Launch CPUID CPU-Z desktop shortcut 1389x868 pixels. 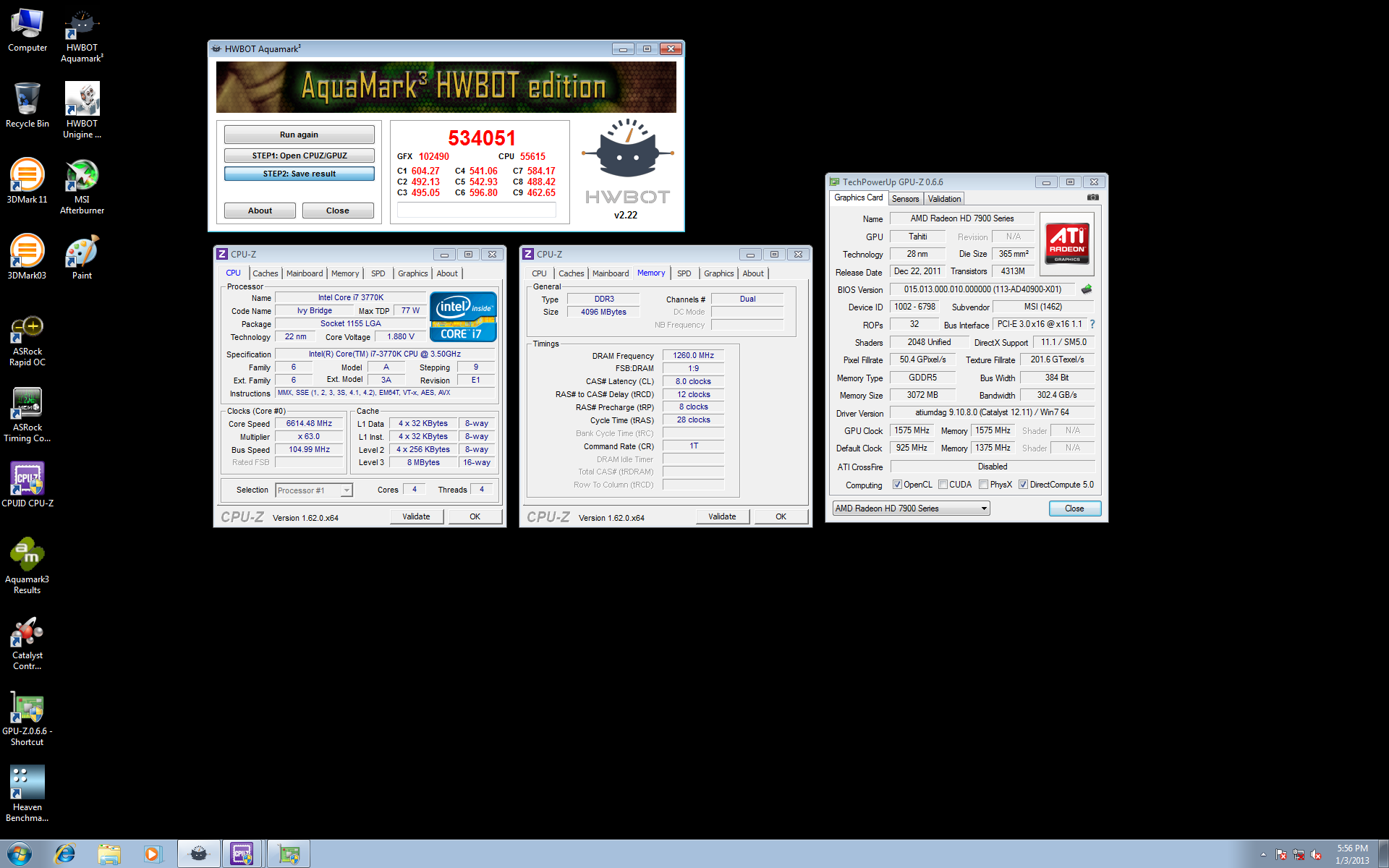(27, 485)
